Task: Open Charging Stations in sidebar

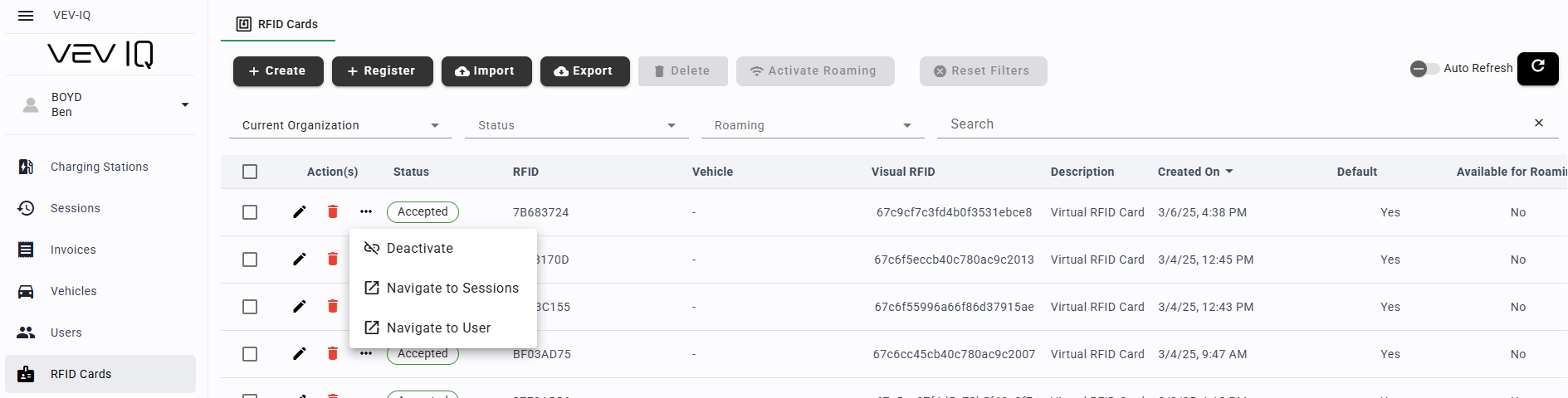Action: coord(99,167)
